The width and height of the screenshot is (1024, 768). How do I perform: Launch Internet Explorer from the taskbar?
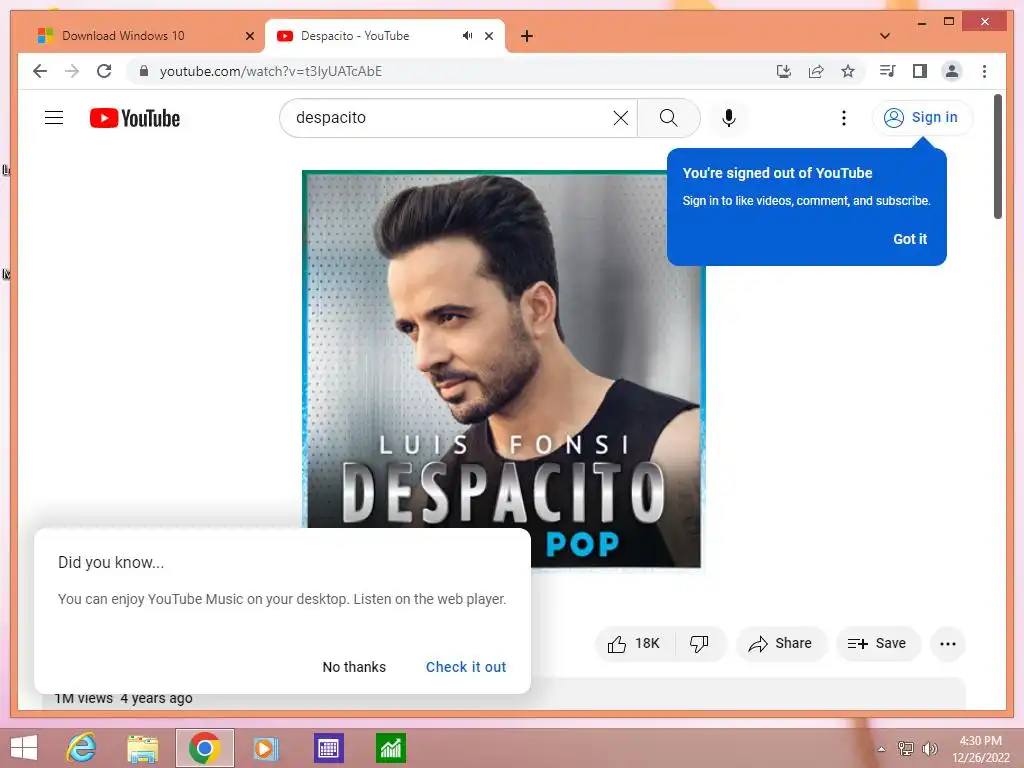point(82,748)
